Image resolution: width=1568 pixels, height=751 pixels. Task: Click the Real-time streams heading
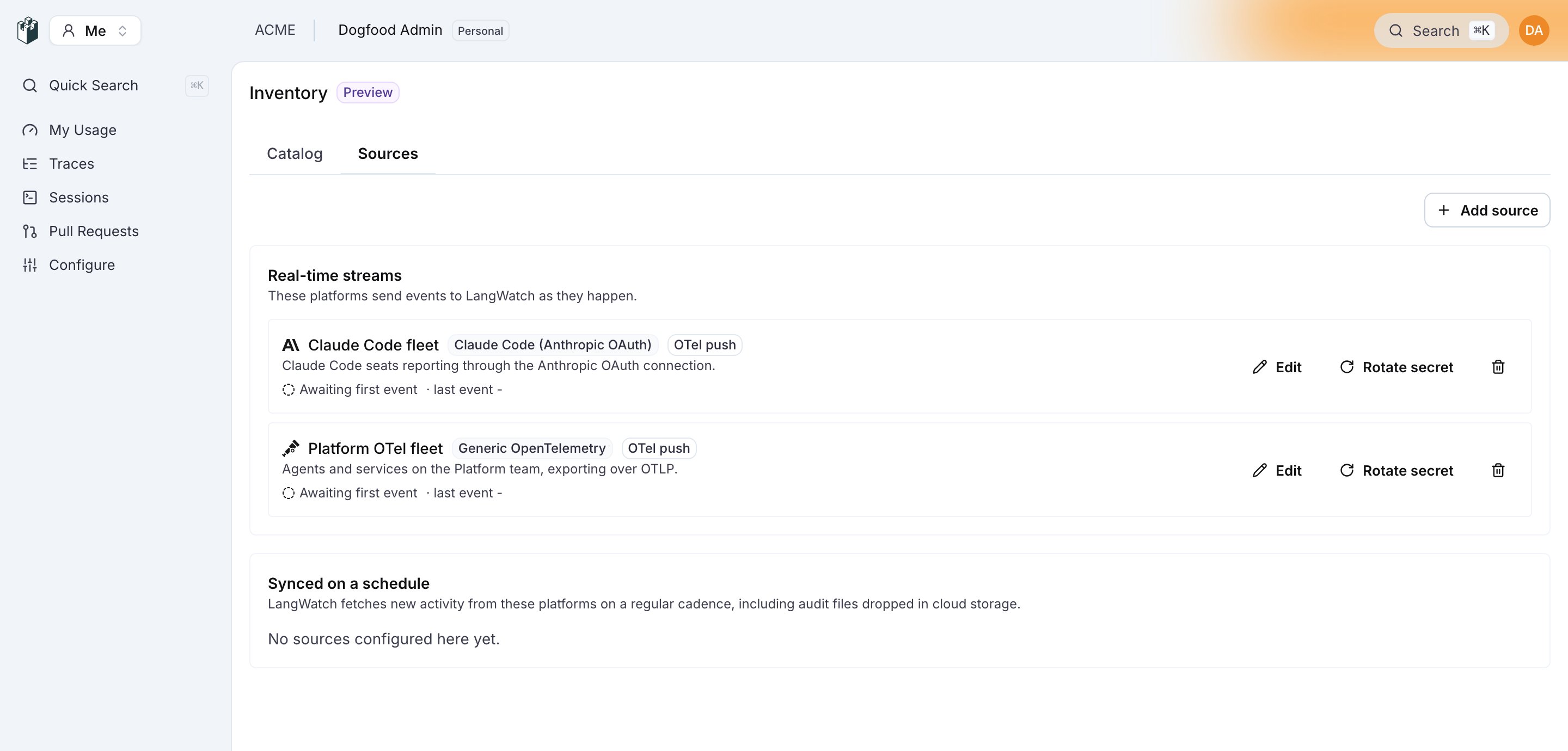335,276
